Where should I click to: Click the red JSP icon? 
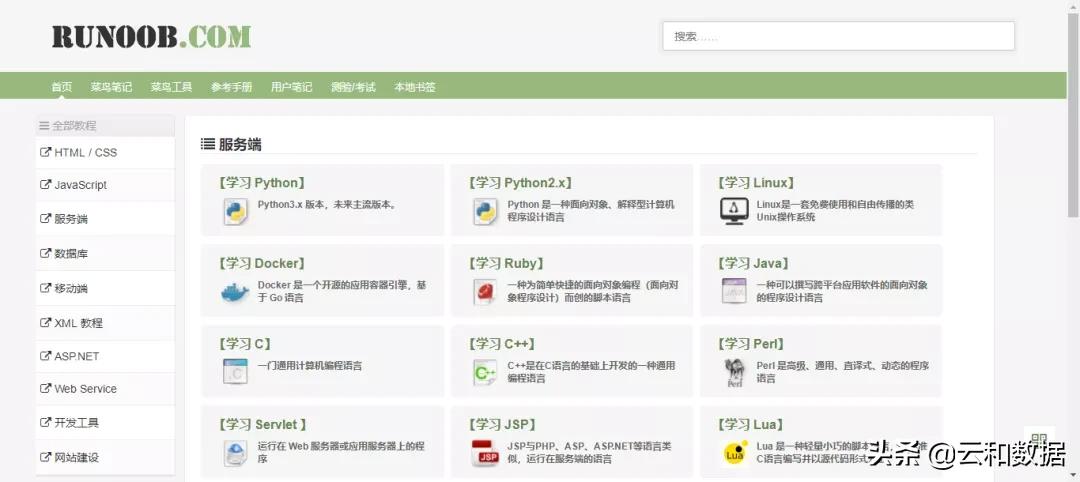(485, 453)
